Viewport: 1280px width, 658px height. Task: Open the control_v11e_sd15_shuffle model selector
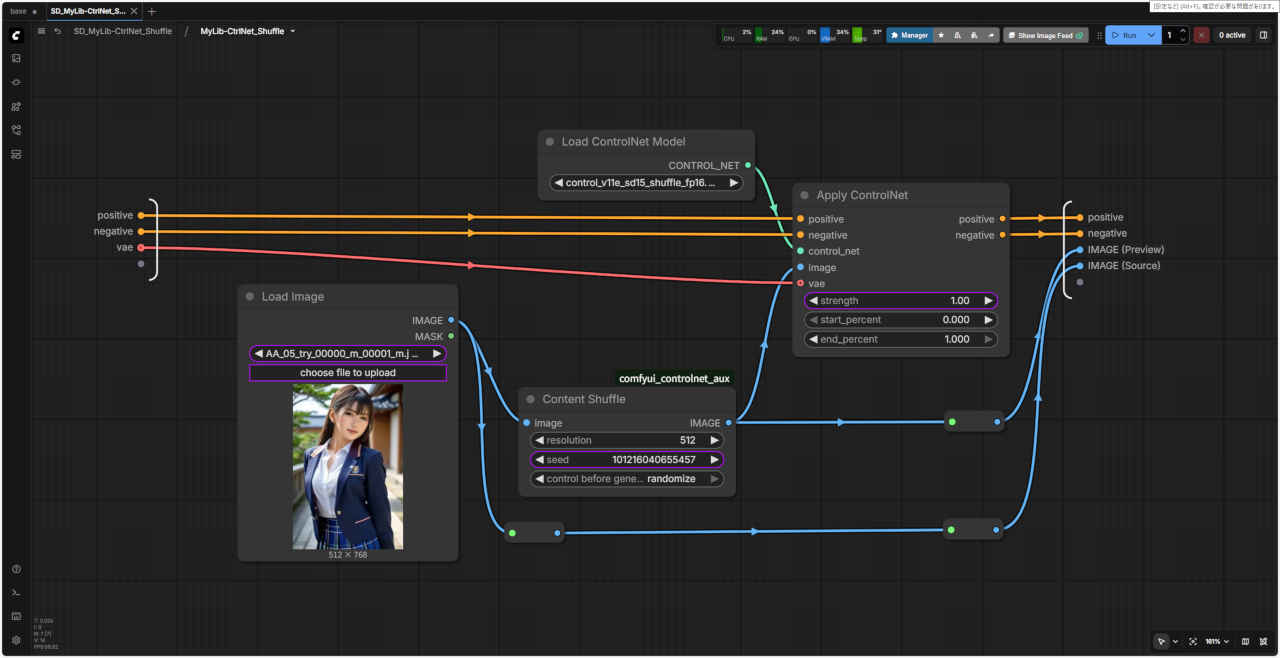click(x=647, y=183)
